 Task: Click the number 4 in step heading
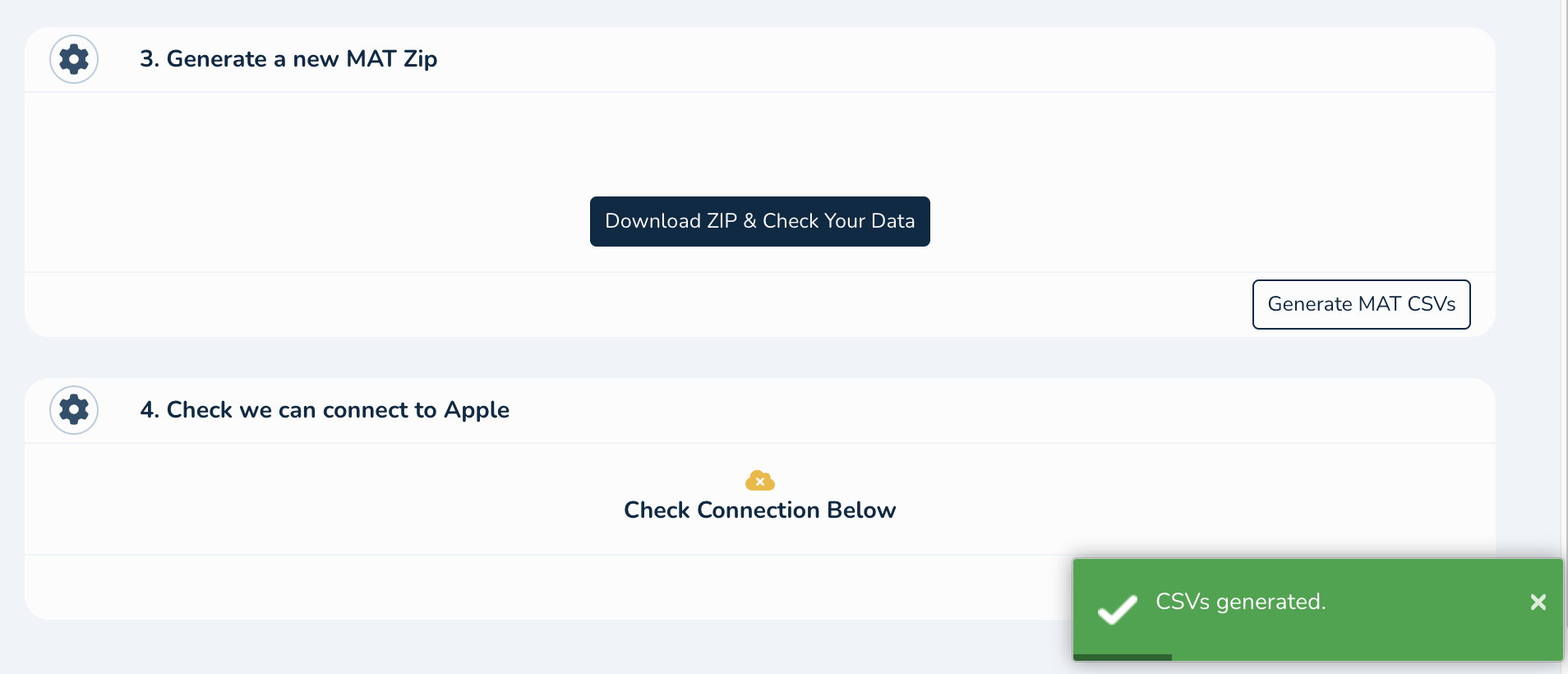pos(148,409)
